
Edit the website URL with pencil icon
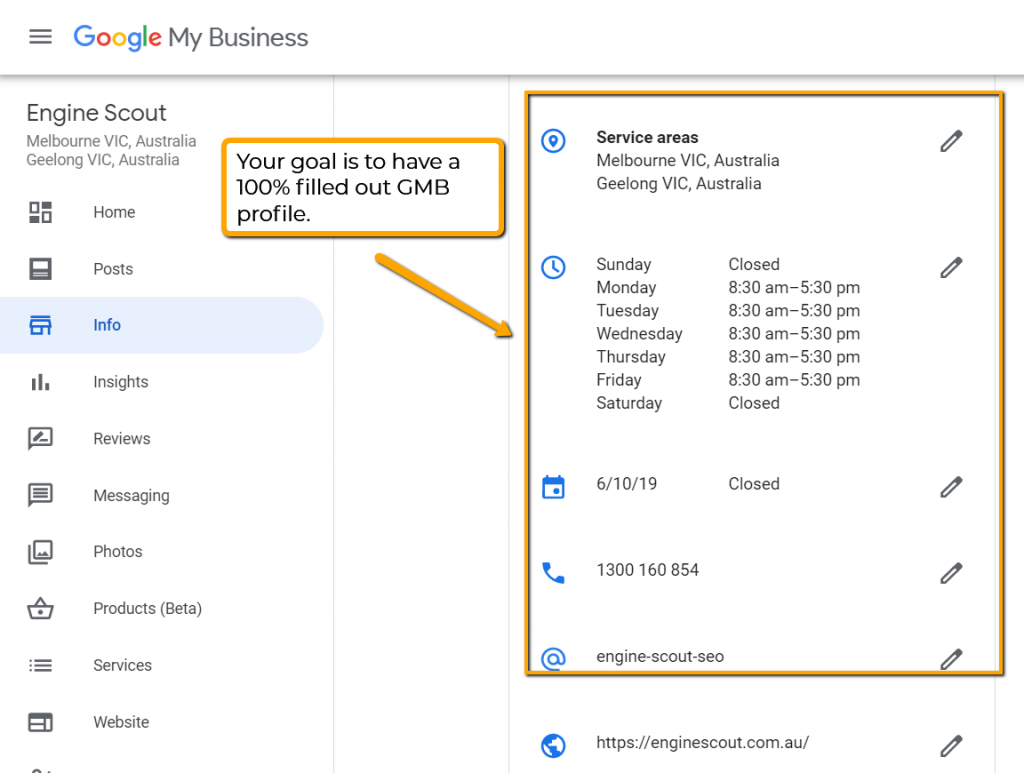(x=951, y=745)
